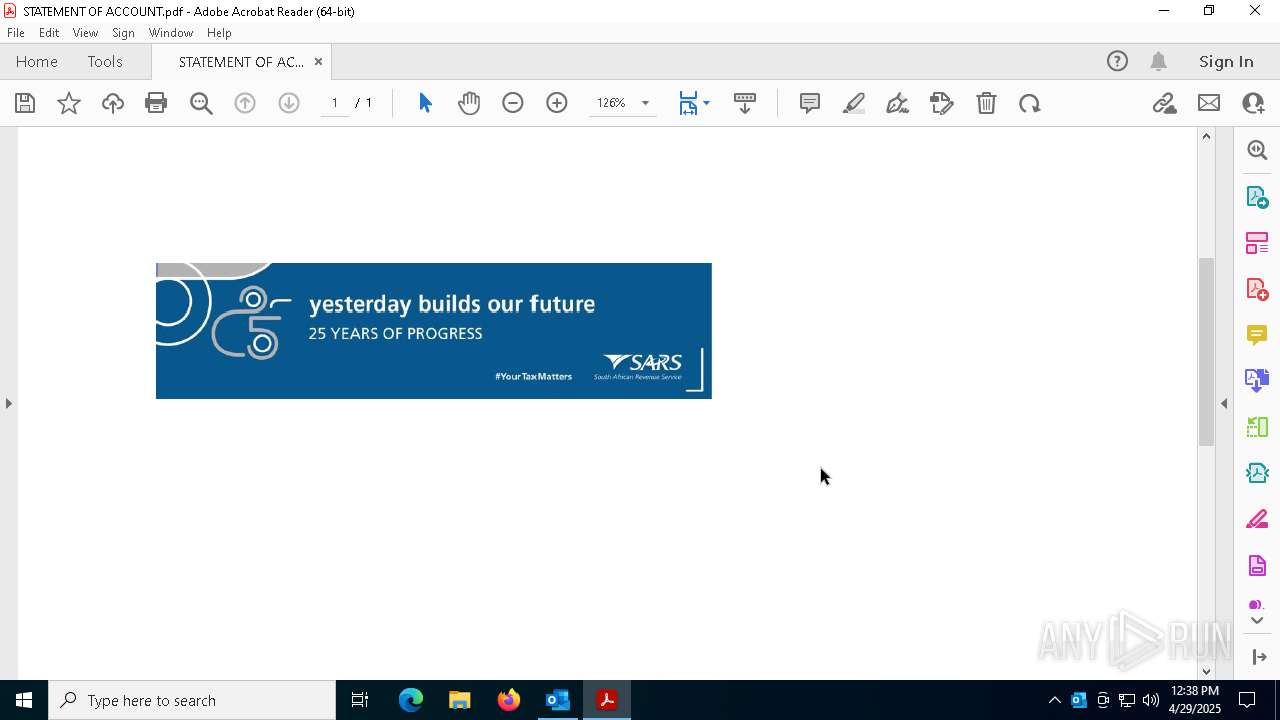Close the STATEMENT OF AC... document tab
1280x720 pixels.
[x=318, y=62]
